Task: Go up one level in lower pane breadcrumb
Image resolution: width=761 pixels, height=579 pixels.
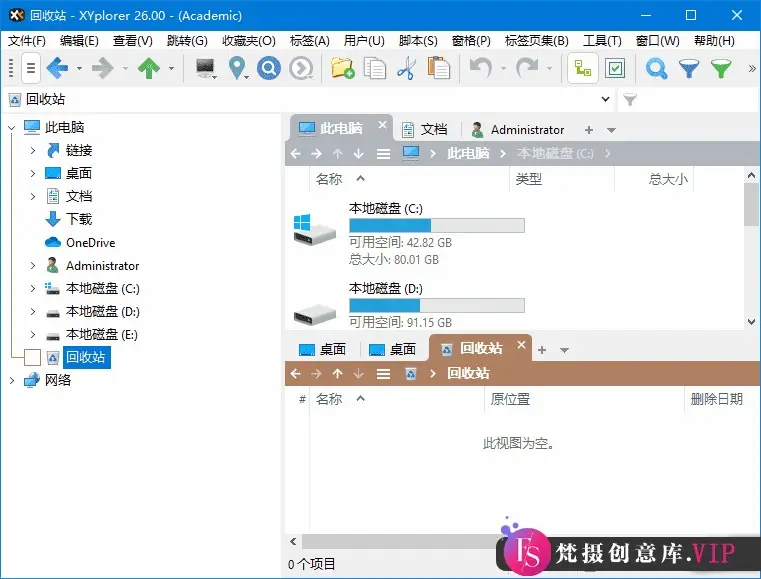Action: point(338,374)
